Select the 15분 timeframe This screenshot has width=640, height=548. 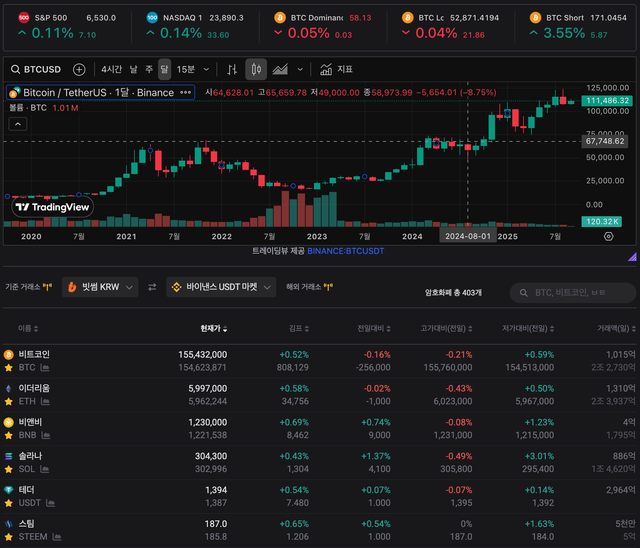click(185, 69)
